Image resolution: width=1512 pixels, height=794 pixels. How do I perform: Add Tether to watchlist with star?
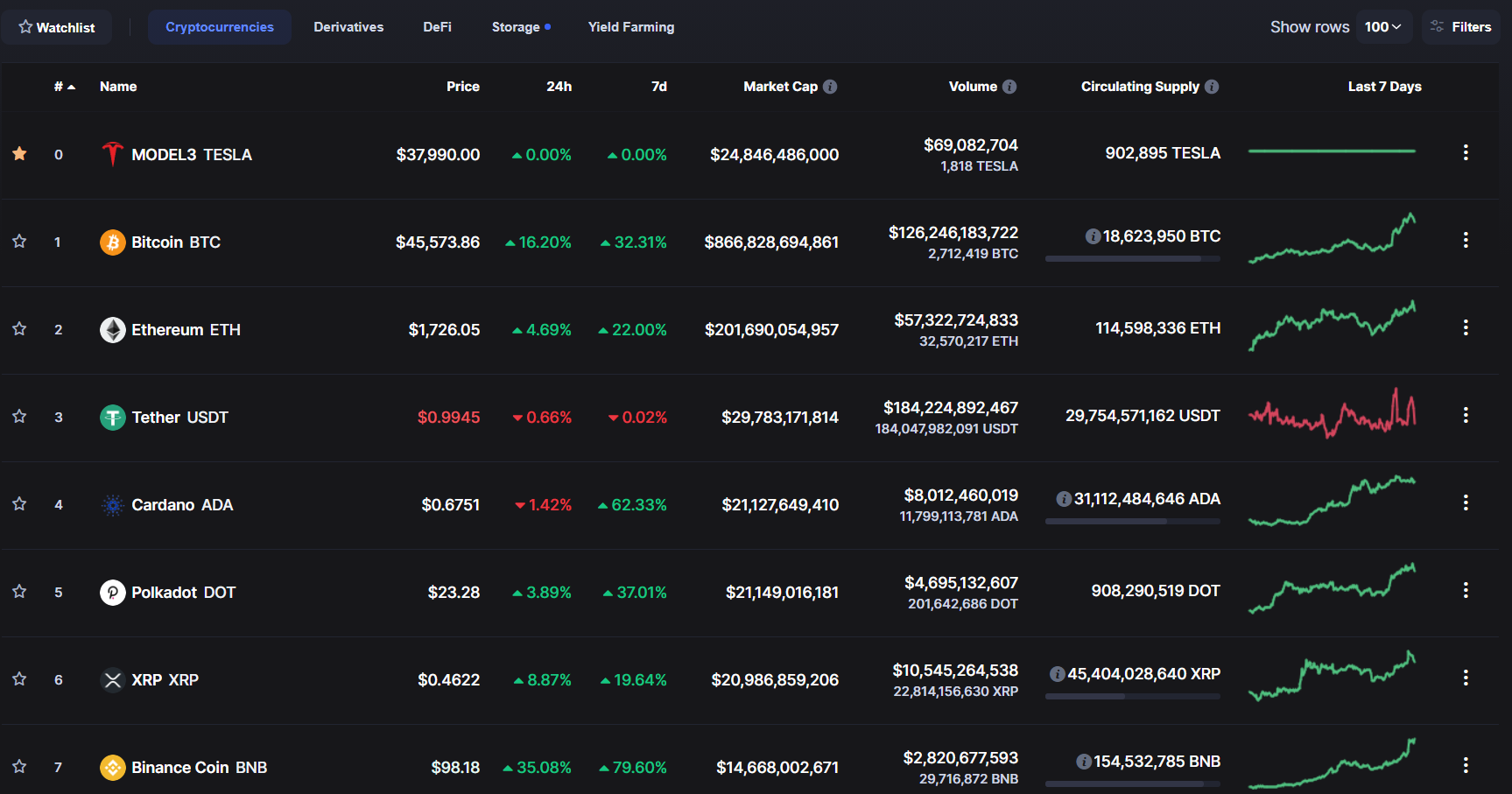coord(19,416)
